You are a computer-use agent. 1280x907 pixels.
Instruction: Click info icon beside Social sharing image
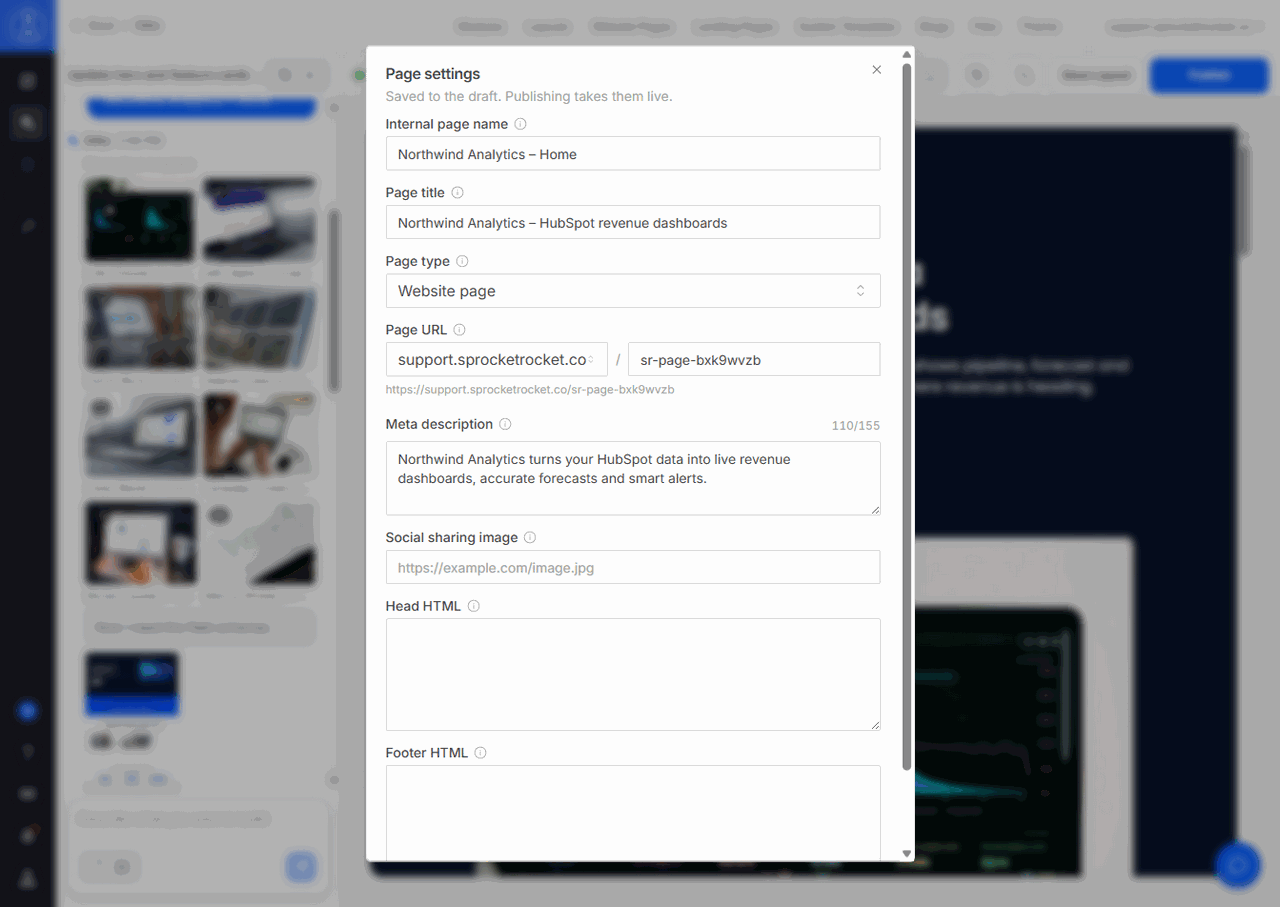click(530, 537)
